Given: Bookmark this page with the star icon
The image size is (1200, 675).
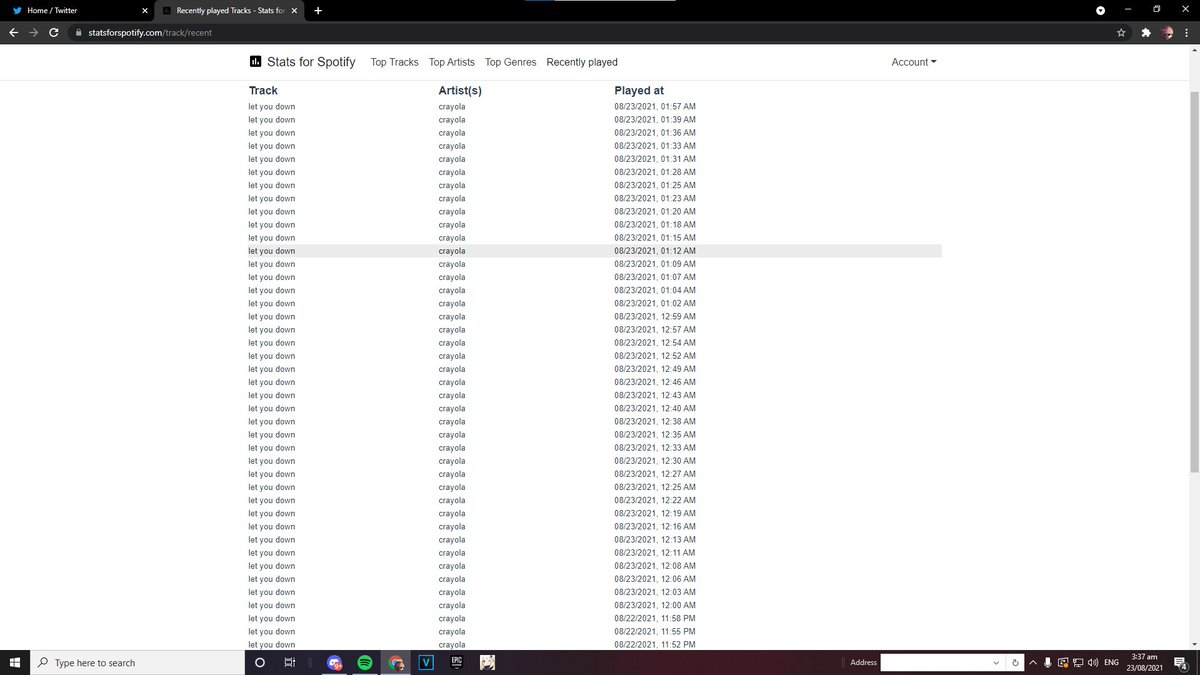Looking at the screenshot, I should click(x=1121, y=32).
